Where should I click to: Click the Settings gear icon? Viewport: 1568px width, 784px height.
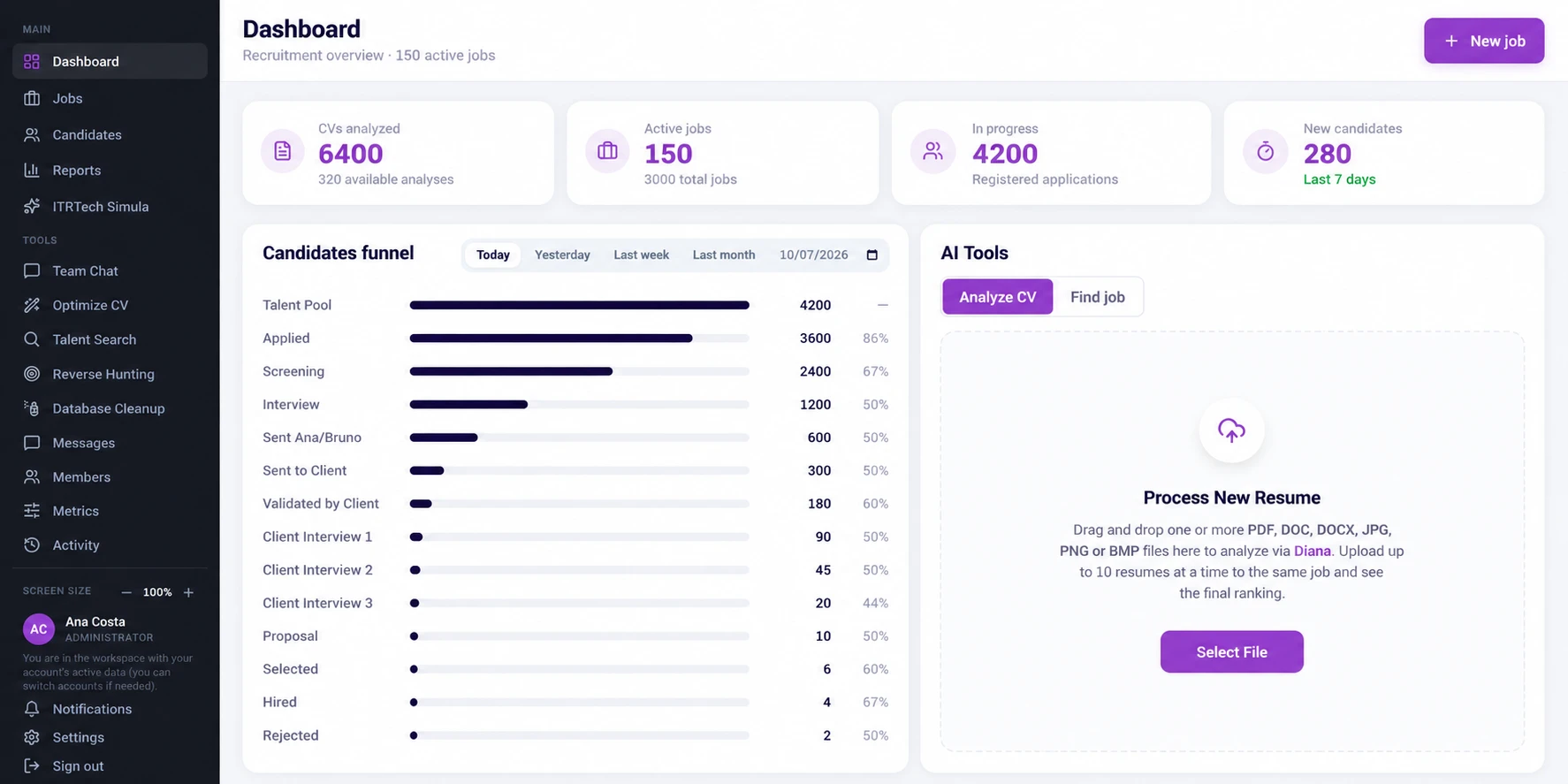pyautogui.click(x=32, y=737)
